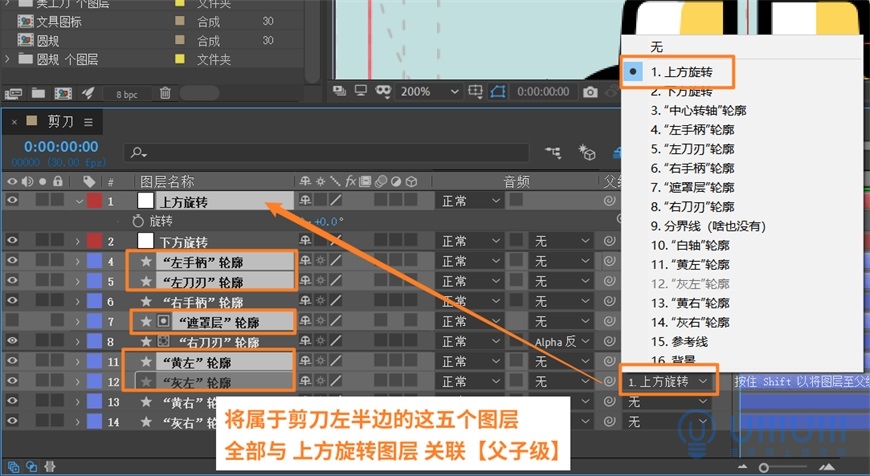Click the viewer timecode 0:00:00:00 button
Viewport: 870px width, 476px height.
(x=543, y=92)
